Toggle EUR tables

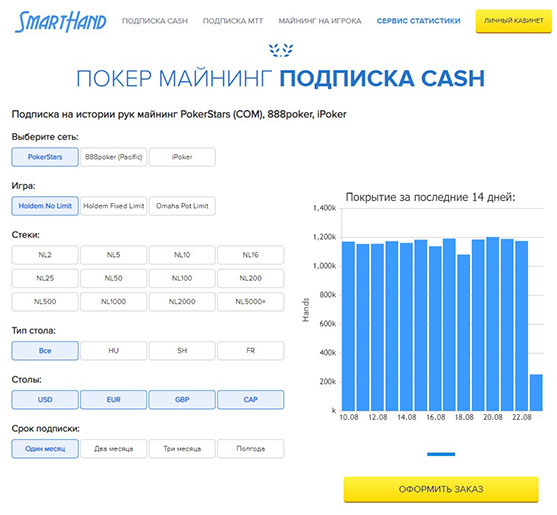(x=114, y=400)
